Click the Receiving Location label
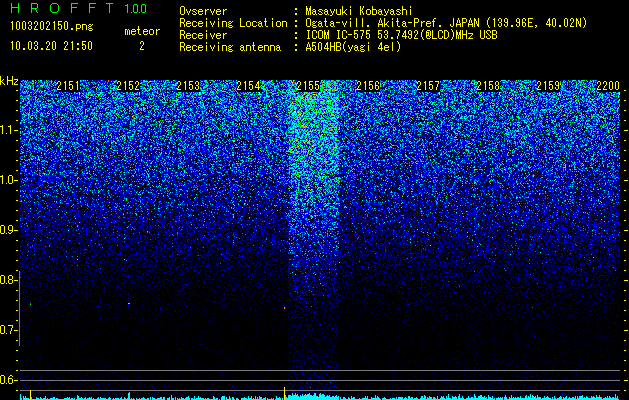 pyautogui.click(x=233, y=23)
